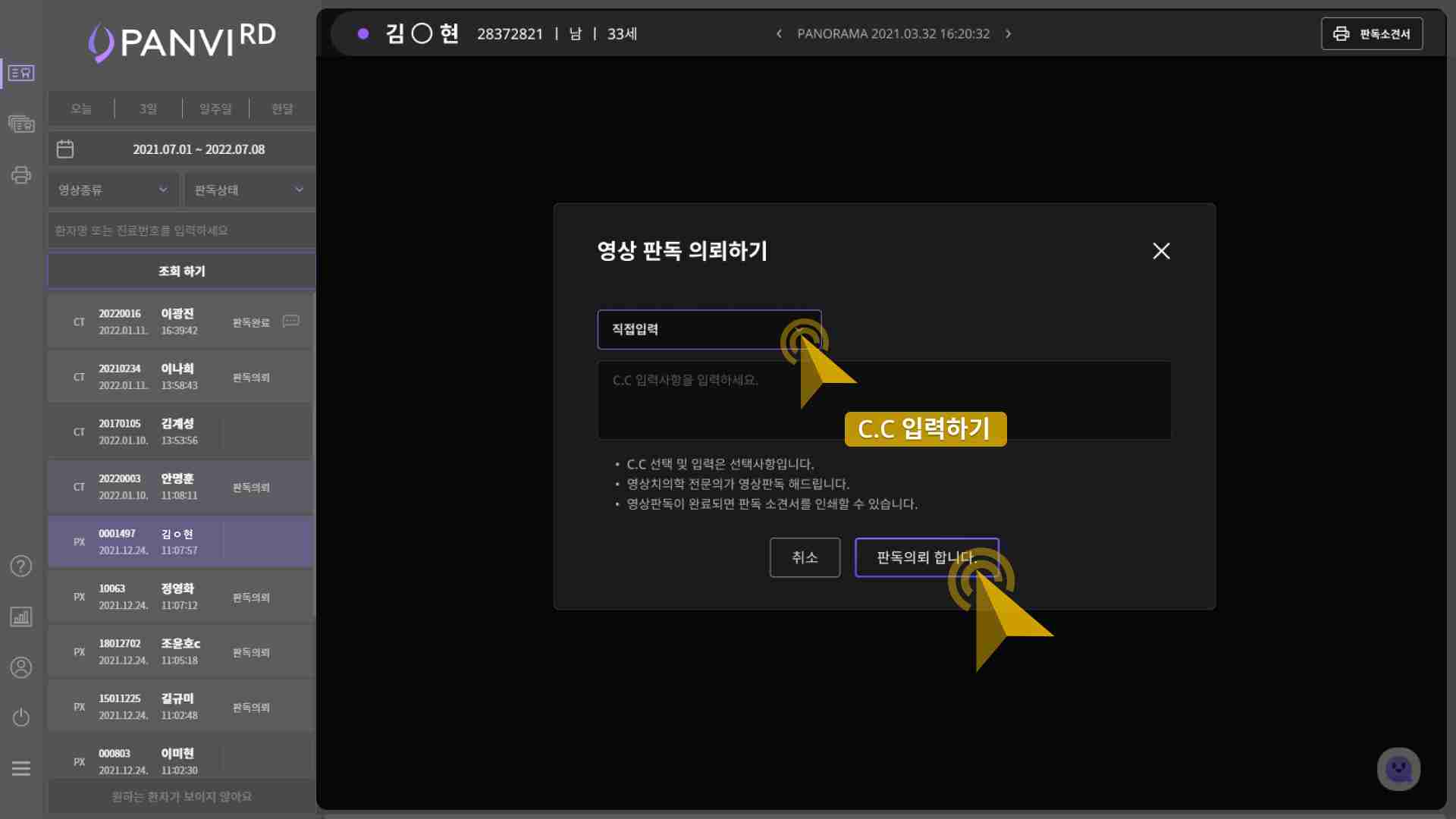This screenshot has height=819, width=1456.
Task: Click the PANVI RD logo
Action: click(x=182, y=41)
